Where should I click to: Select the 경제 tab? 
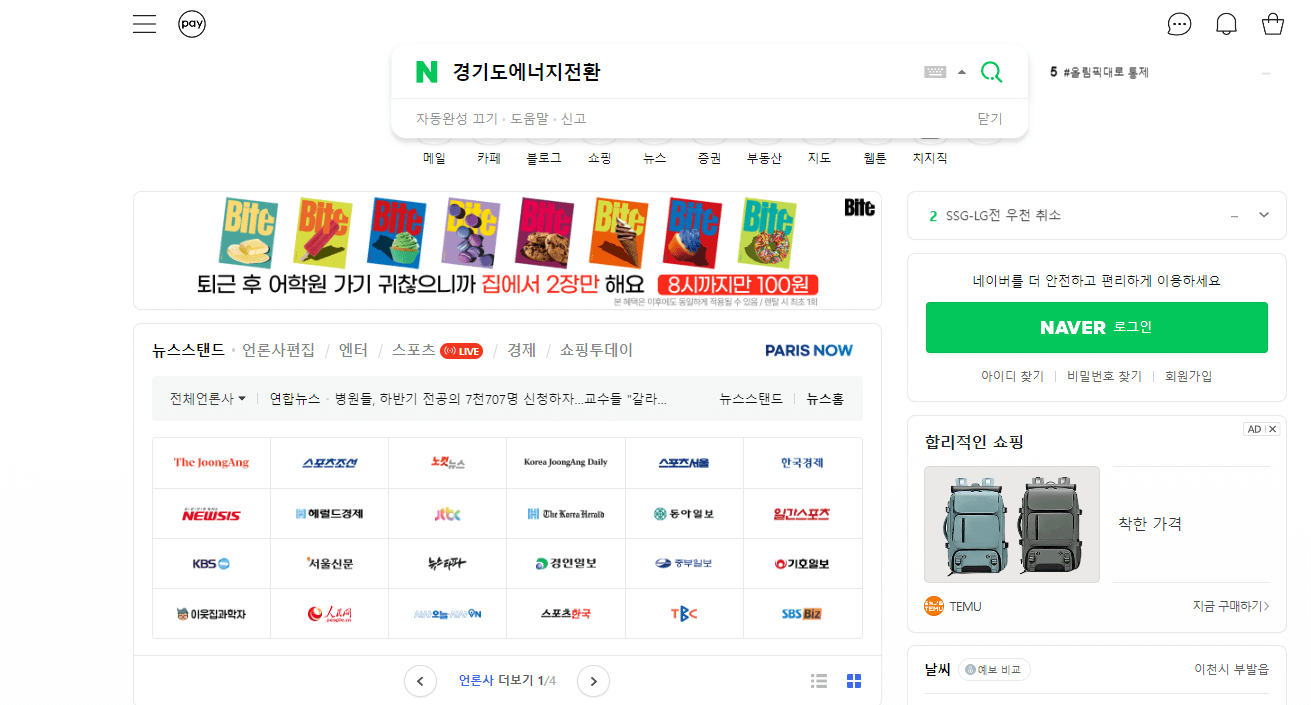tap(521, 350)
